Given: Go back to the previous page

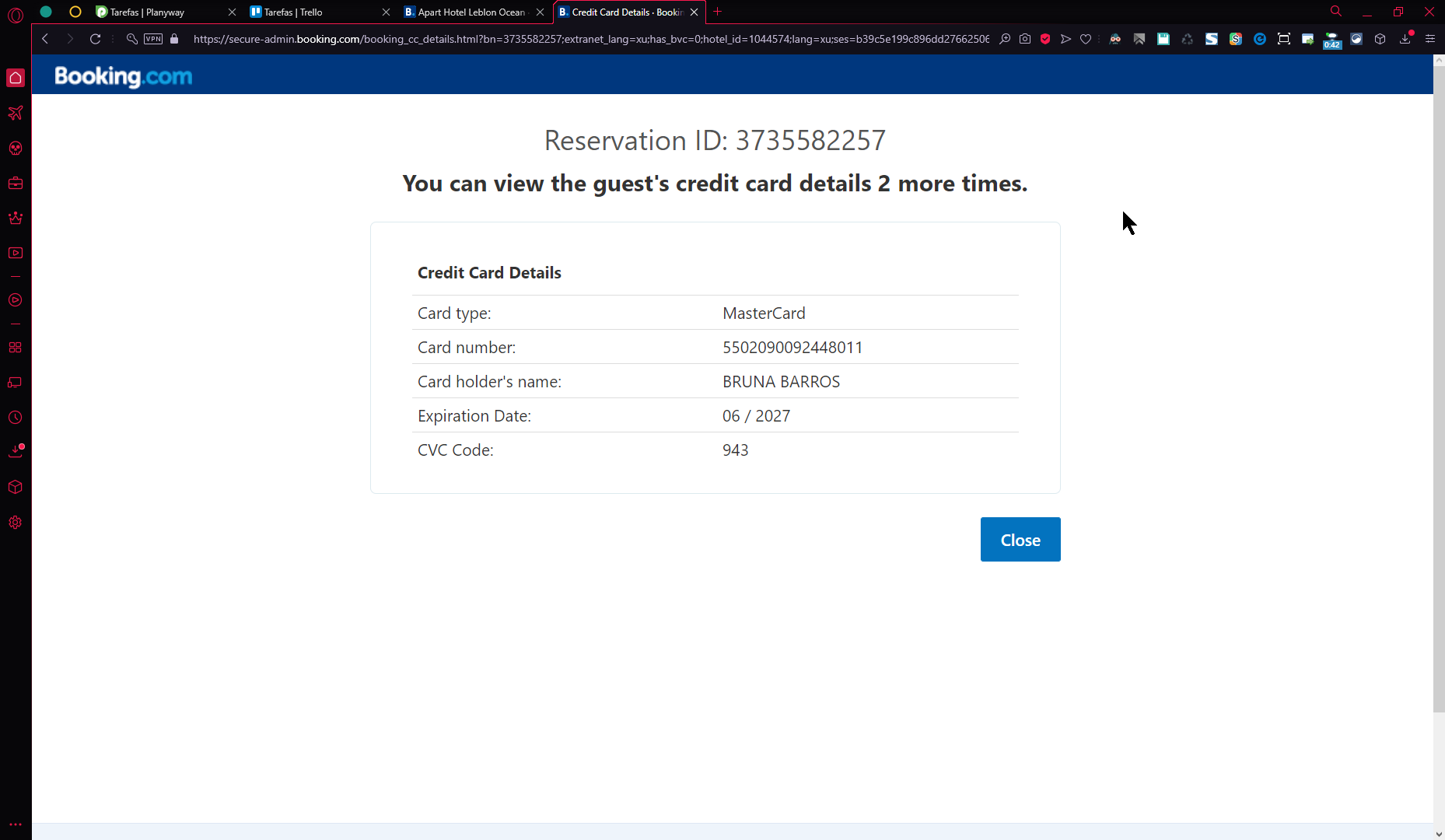Looking at the screenshot, I should pos(45,39).
